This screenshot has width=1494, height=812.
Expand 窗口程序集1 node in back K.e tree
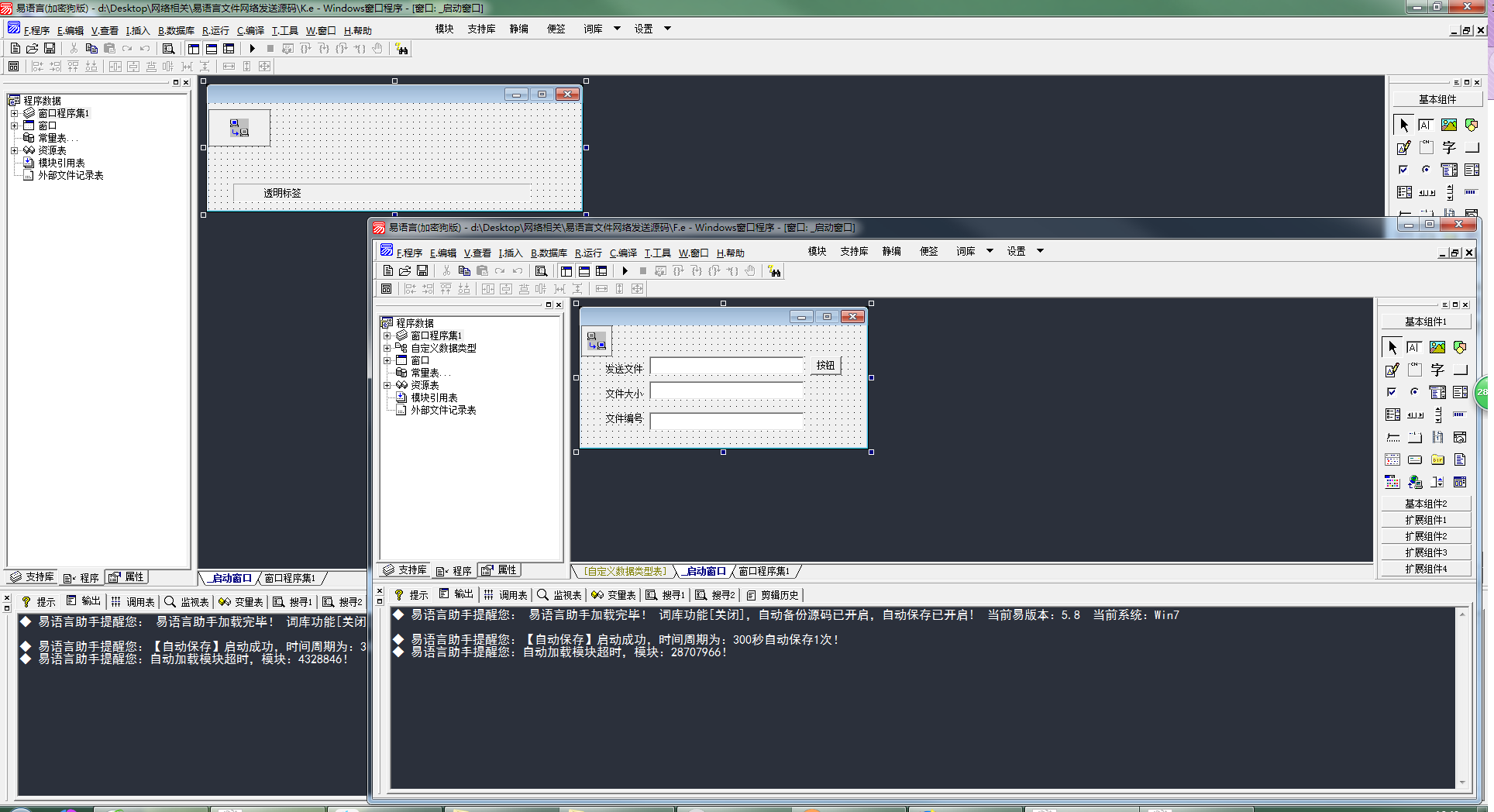[x=14, y=114]
